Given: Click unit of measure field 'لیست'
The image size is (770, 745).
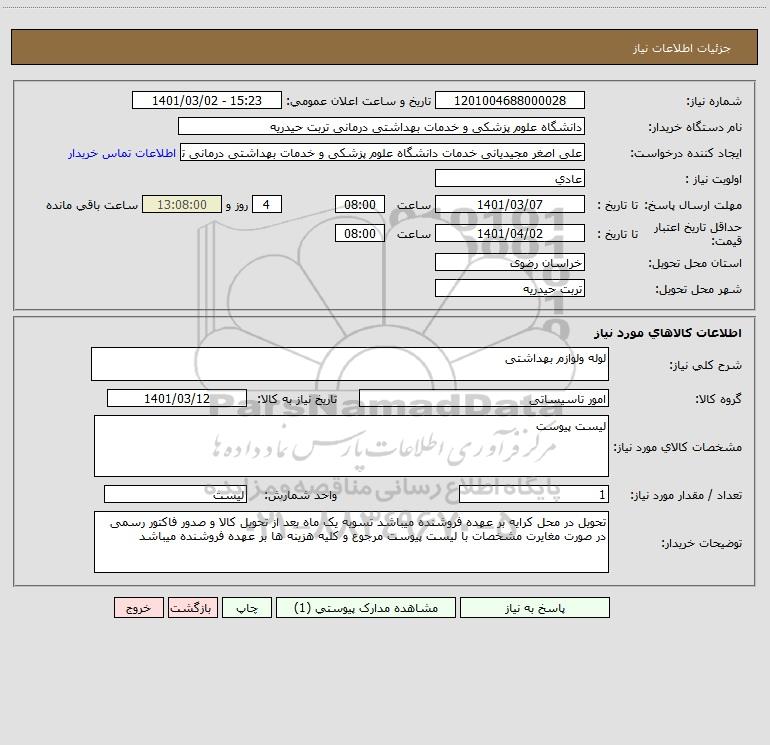Looking at the screenshot, I should click(175, 494).
